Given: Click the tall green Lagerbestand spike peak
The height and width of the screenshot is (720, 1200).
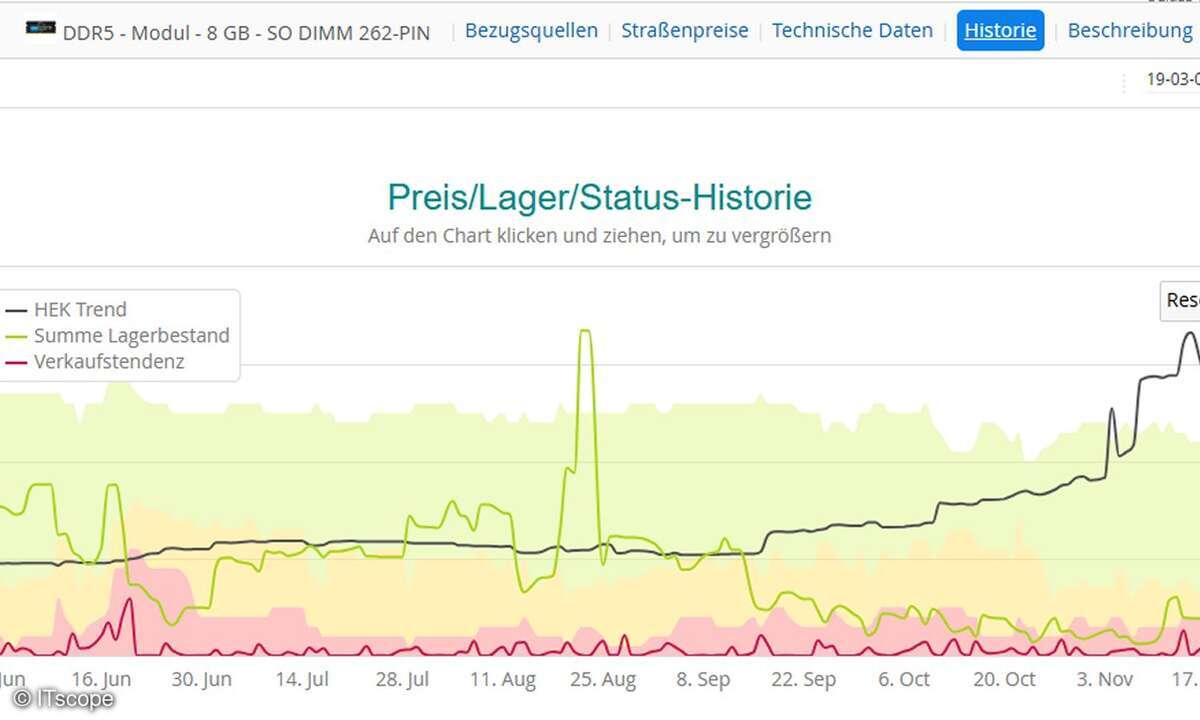Looking at the screenshot, I should (x=585, y=332).
